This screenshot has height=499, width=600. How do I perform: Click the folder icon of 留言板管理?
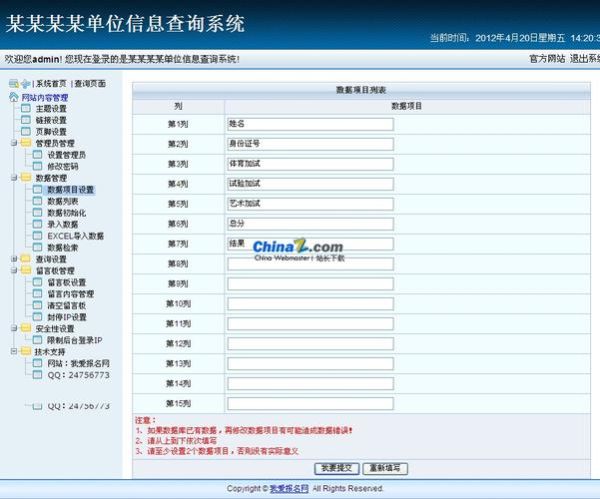click(26, 270)
